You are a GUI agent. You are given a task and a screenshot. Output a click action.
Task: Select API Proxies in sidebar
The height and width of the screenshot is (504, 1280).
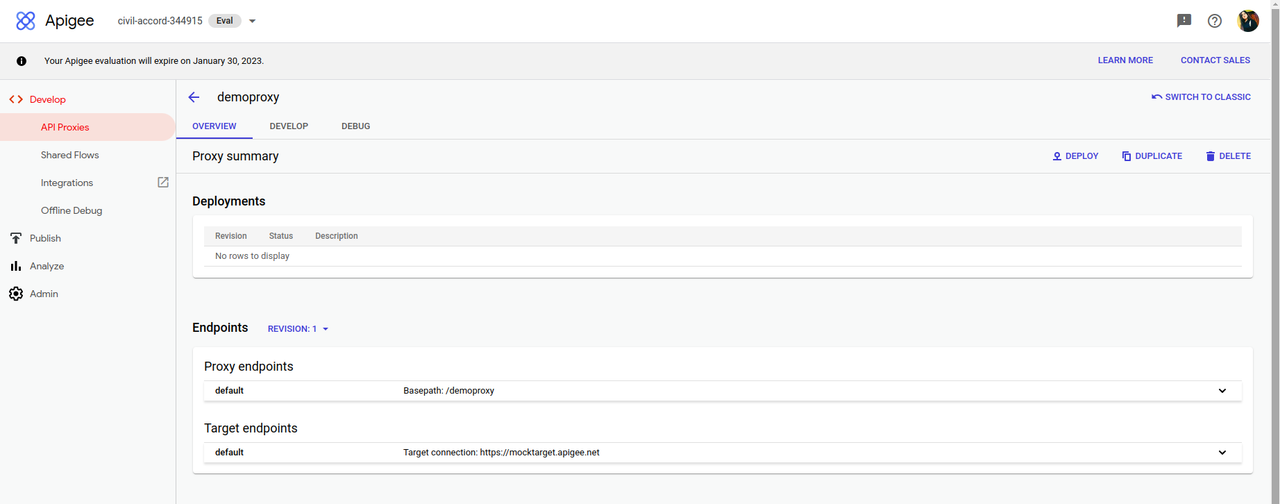[x=87, y=127]
